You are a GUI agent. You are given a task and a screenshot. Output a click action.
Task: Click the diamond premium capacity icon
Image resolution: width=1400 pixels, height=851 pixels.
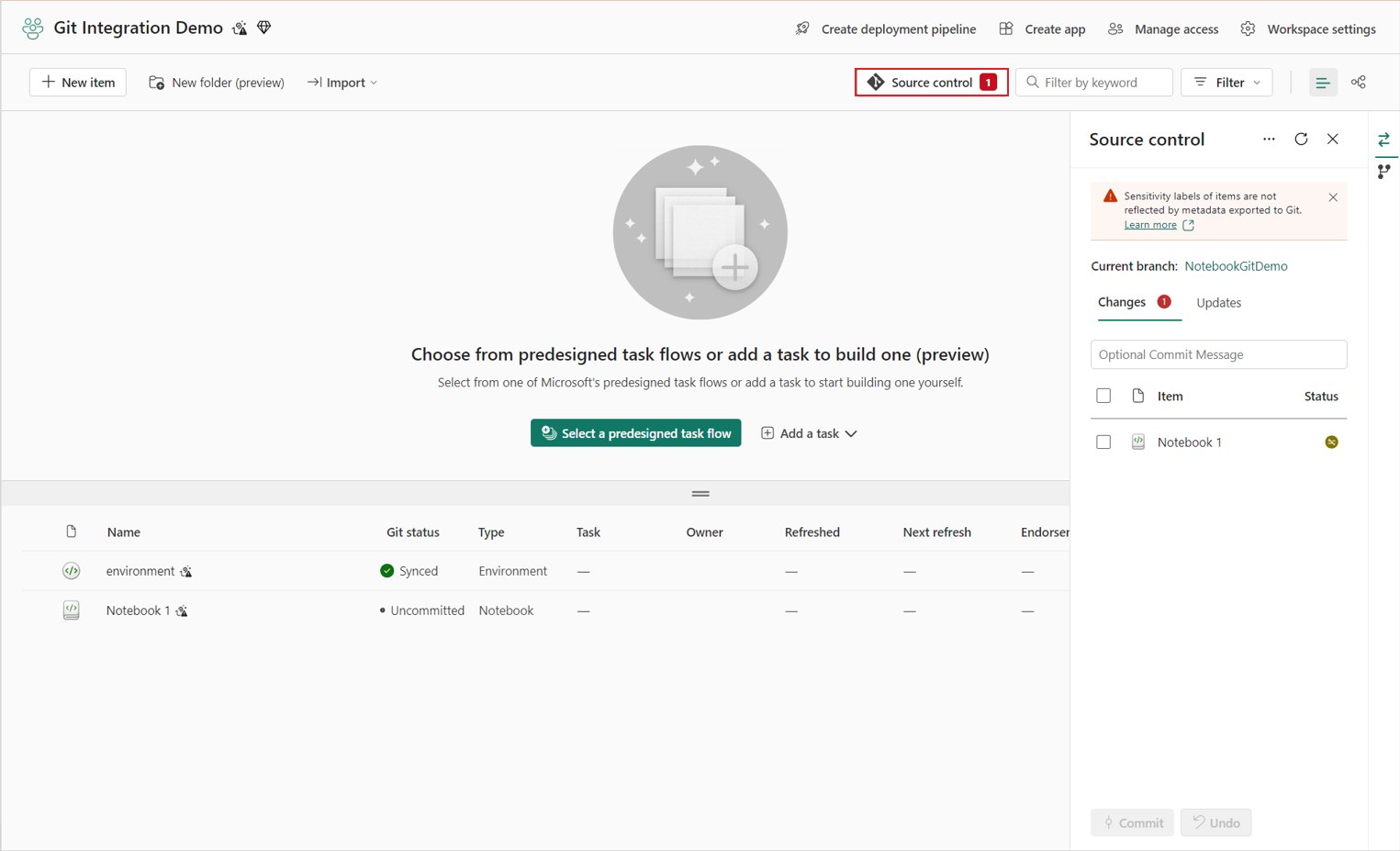pyautogui.click(x=264, y=28)
